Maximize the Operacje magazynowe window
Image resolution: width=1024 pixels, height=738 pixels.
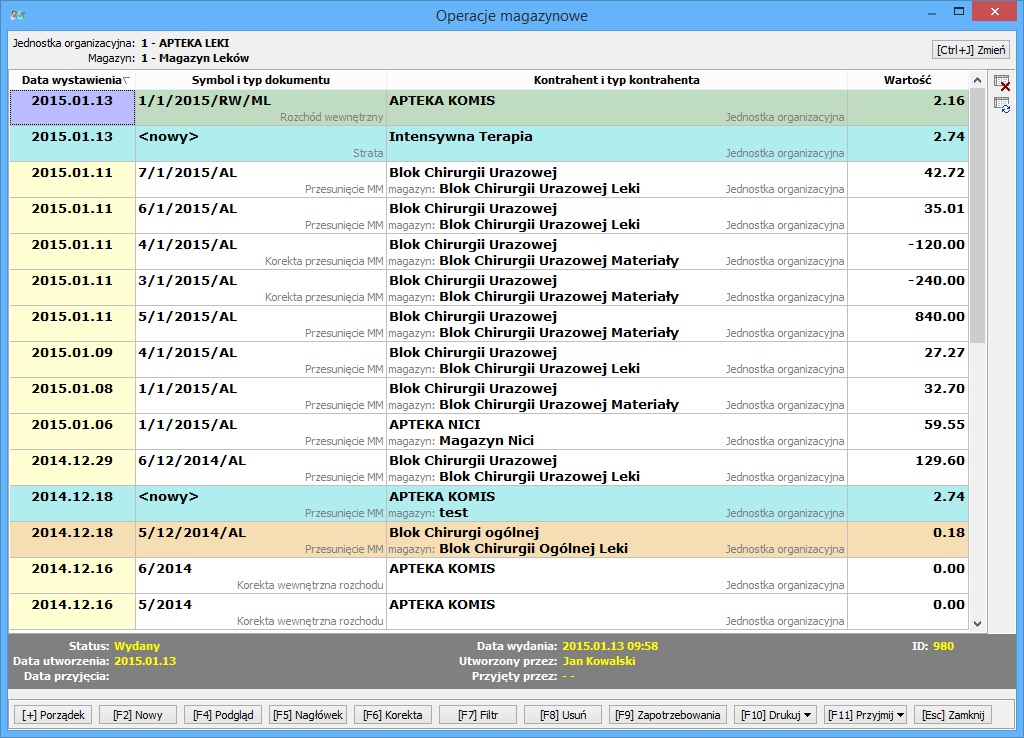coord(959,13)
